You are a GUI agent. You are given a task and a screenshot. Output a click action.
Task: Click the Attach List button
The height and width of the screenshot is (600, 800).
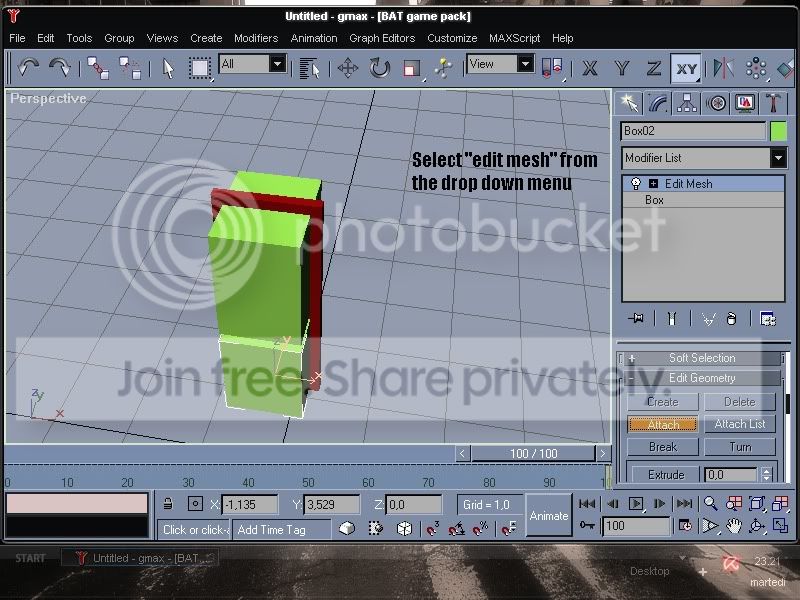[x=740, y=424]
